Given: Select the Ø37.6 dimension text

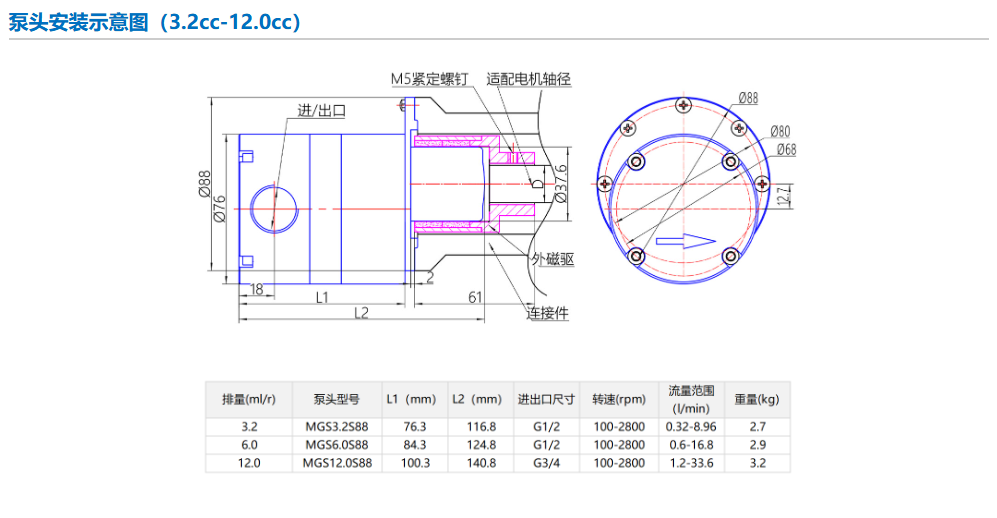Looking at the screenshot, I should [561, 183].
